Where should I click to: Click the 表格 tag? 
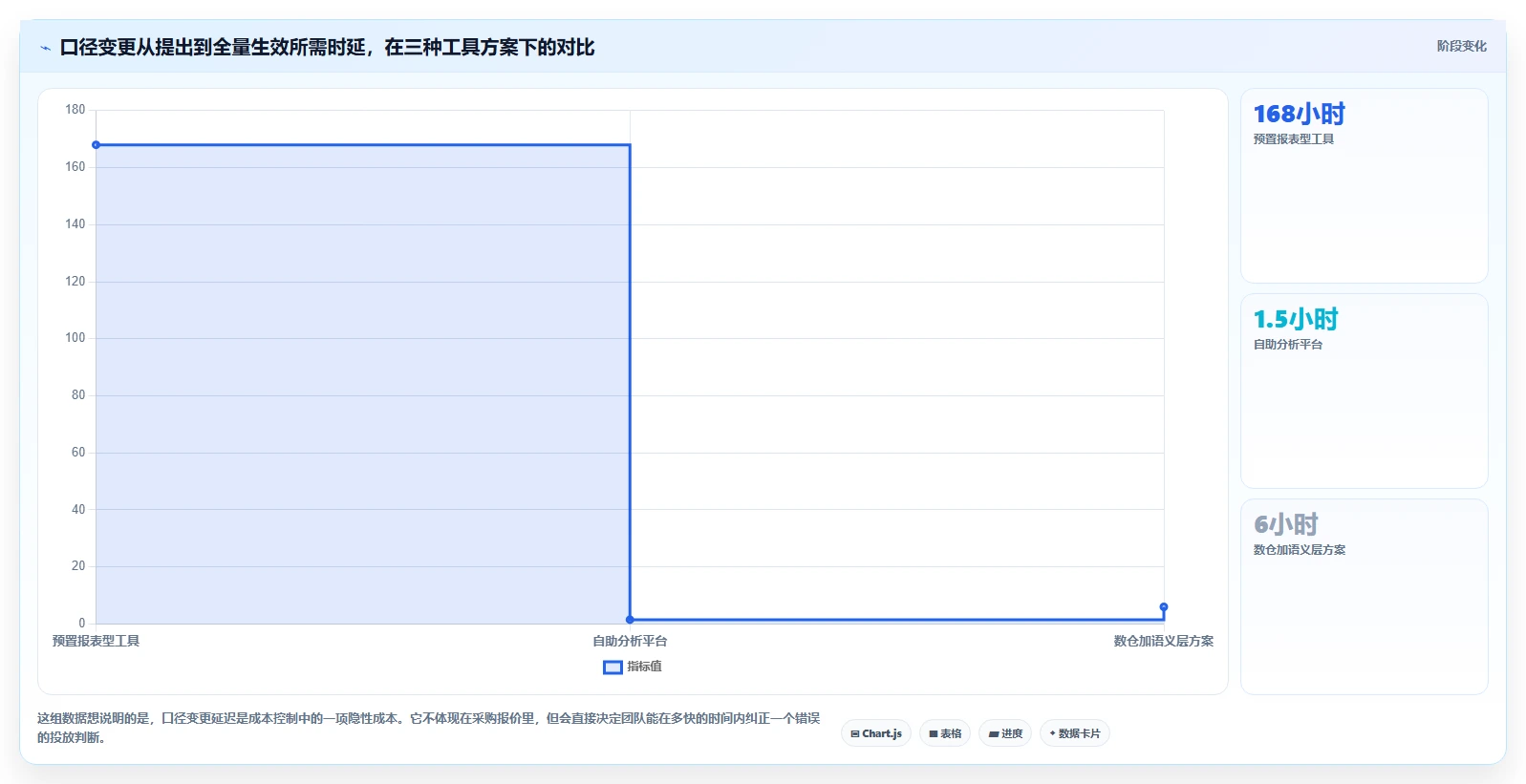(x=945, y=733)
